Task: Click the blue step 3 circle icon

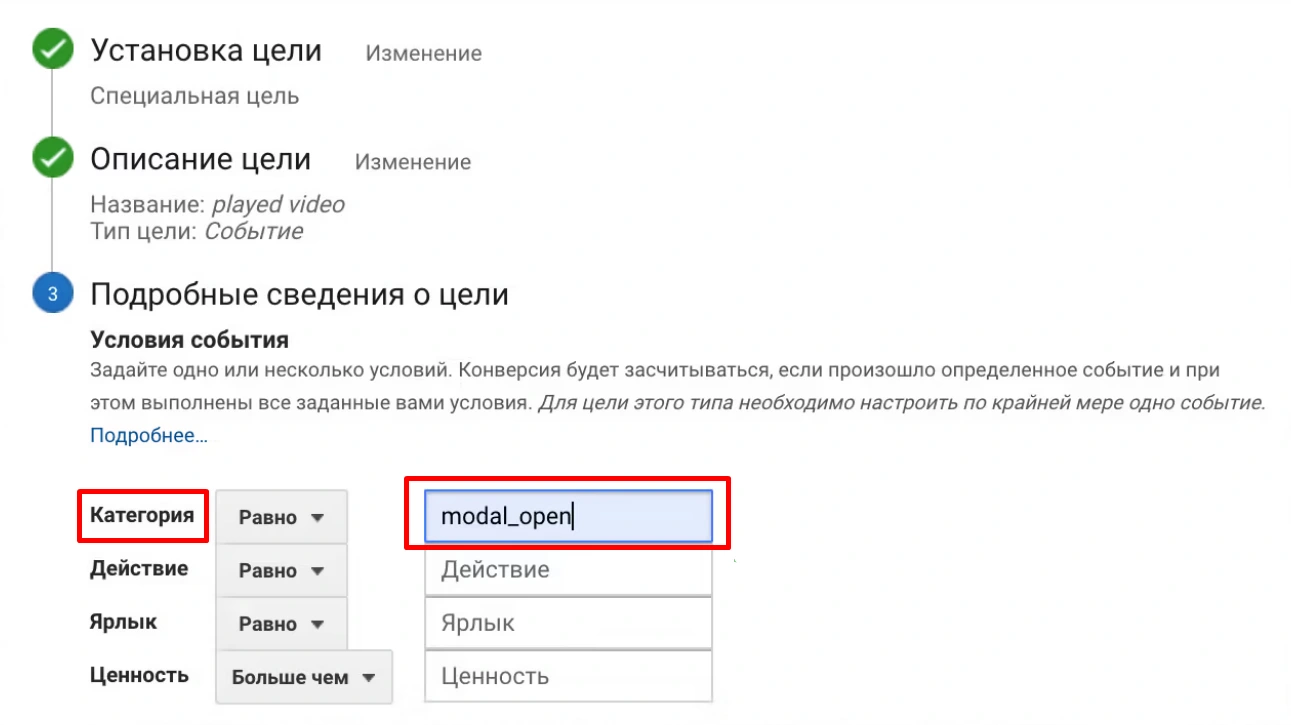Action: [52, 294]
